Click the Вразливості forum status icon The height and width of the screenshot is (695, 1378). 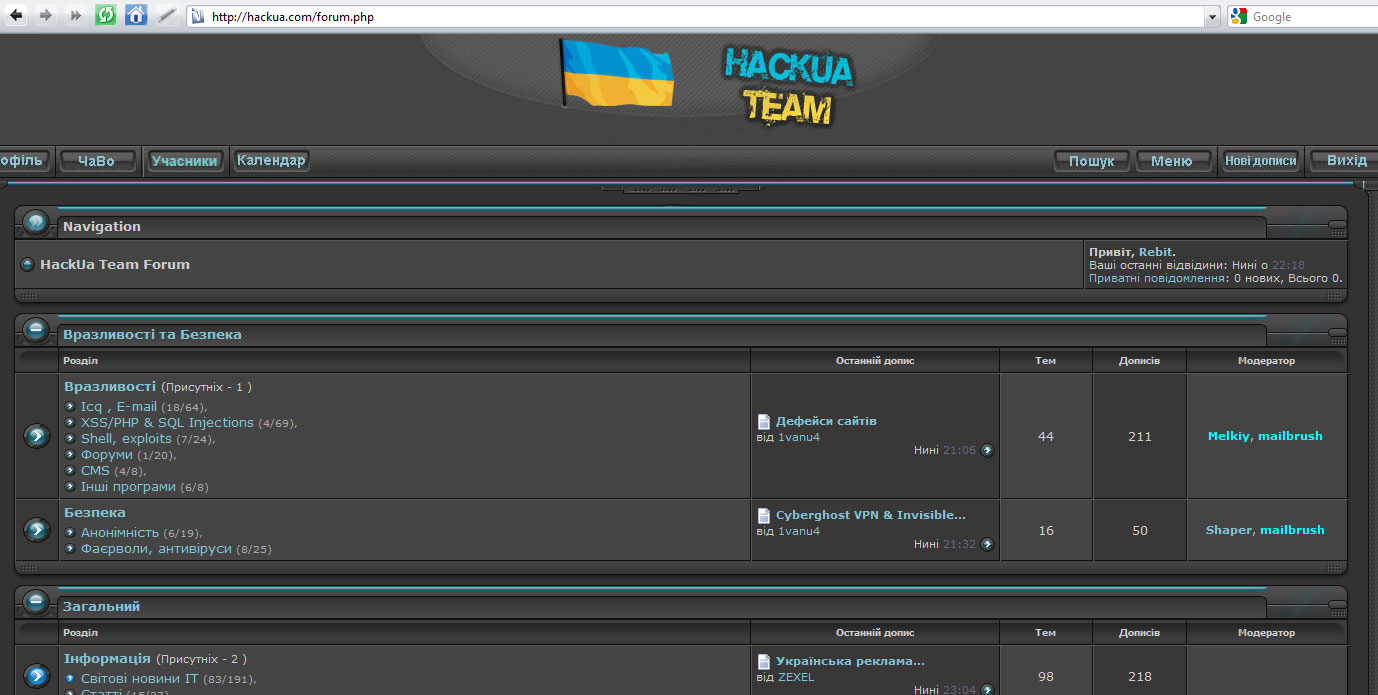[x=37, y=436]
